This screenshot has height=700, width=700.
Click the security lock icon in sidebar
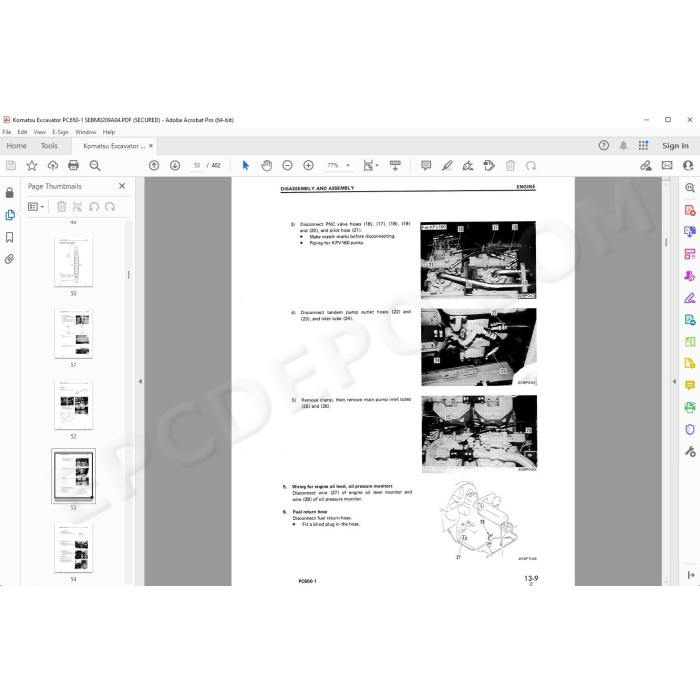coord(9,192)
